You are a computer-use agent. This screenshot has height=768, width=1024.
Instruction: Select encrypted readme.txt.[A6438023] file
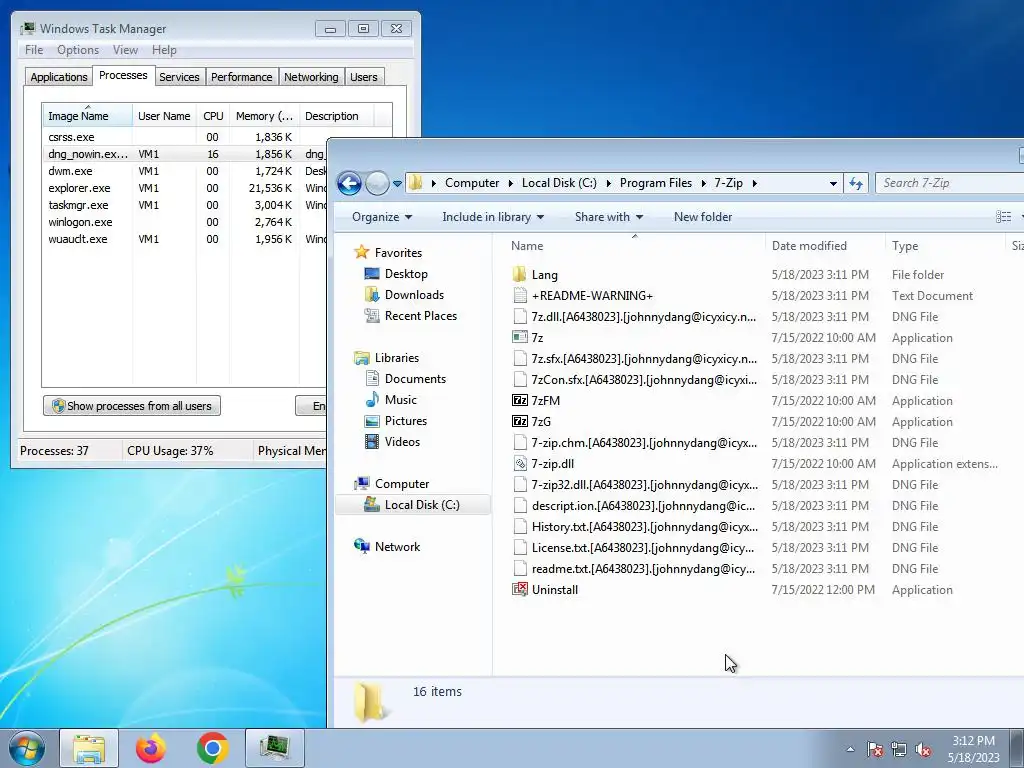tap(643, 568)
